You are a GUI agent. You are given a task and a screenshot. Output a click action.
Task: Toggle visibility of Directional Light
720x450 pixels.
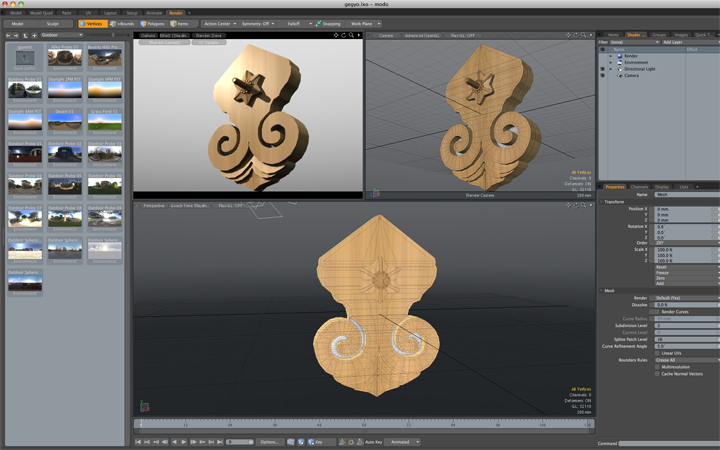click(602, 69)
